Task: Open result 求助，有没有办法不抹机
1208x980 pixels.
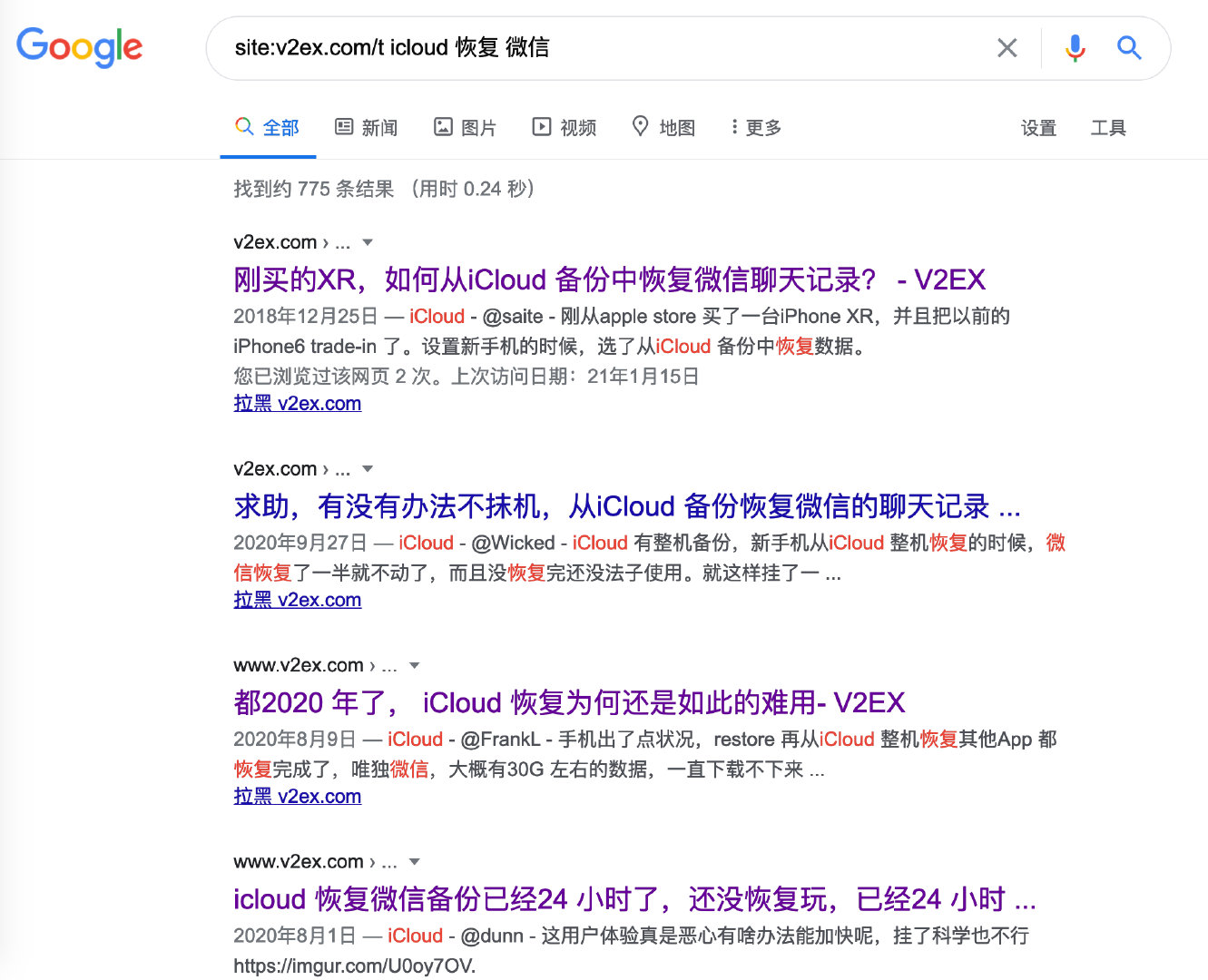Action: tap(627, 506)
